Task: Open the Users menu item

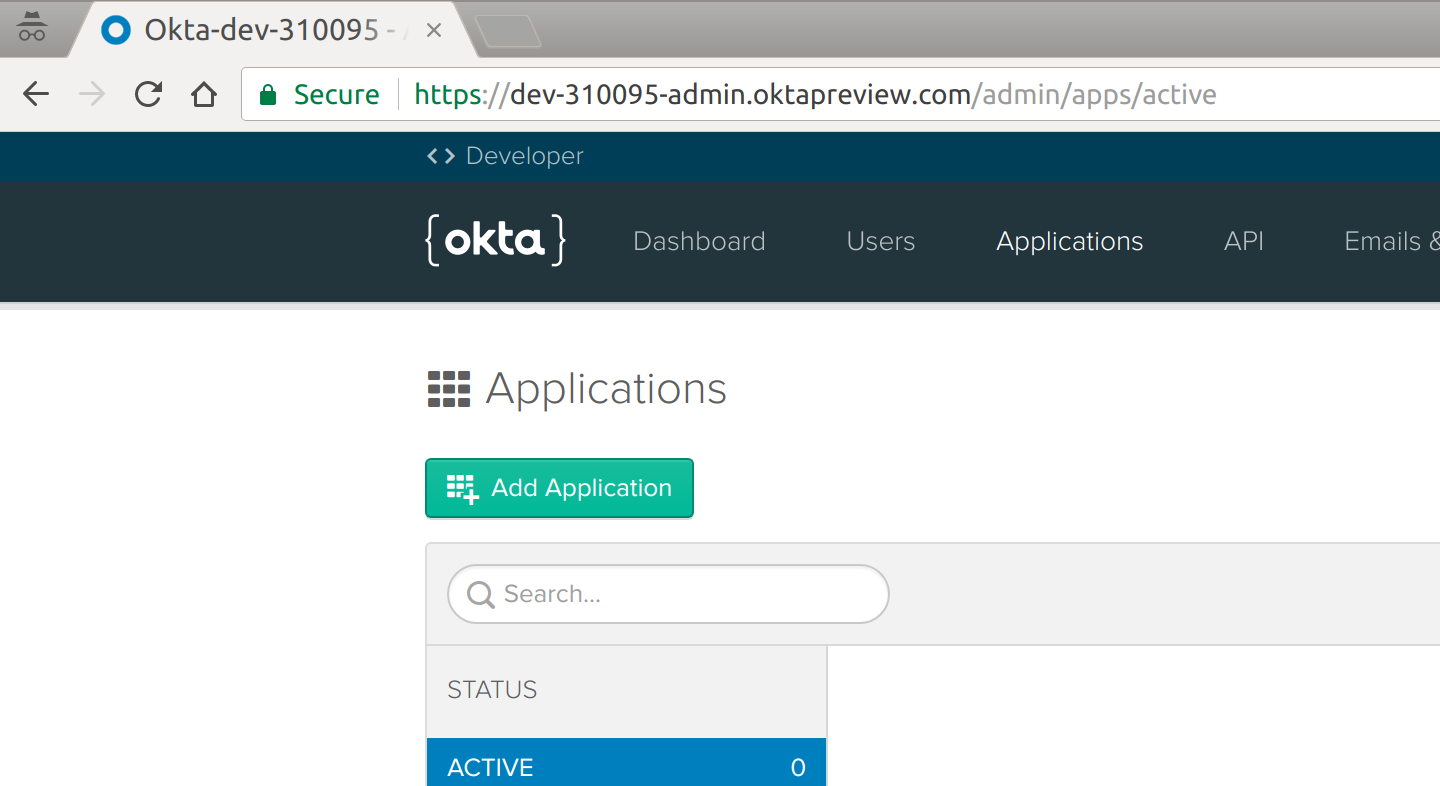Action: (x=880, y=241)
